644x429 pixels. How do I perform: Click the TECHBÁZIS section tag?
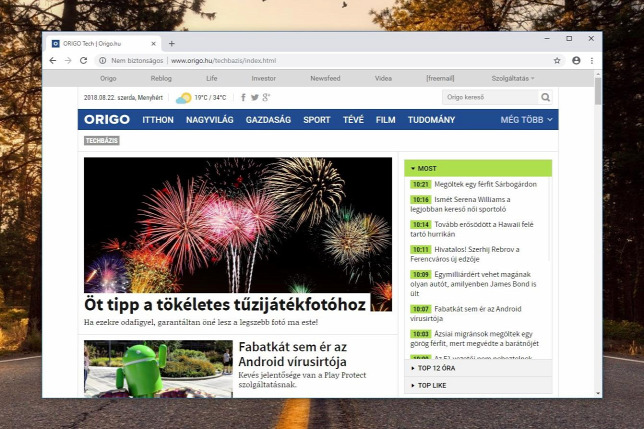tap(101, 141)
